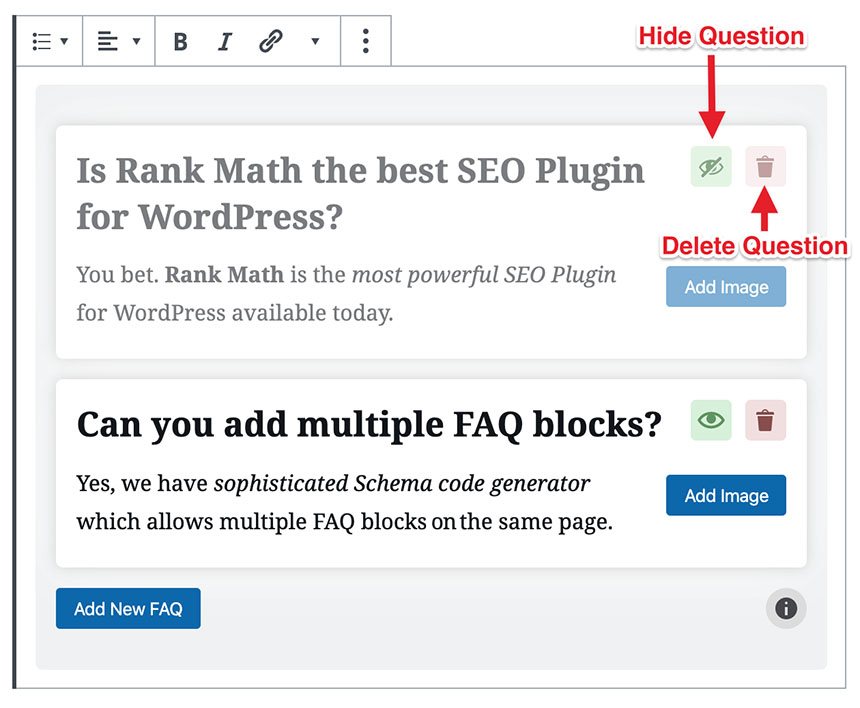This screenshot has width=860, height=708.
Task: Insert a link using the toolbar
Action: pos(270,41)
